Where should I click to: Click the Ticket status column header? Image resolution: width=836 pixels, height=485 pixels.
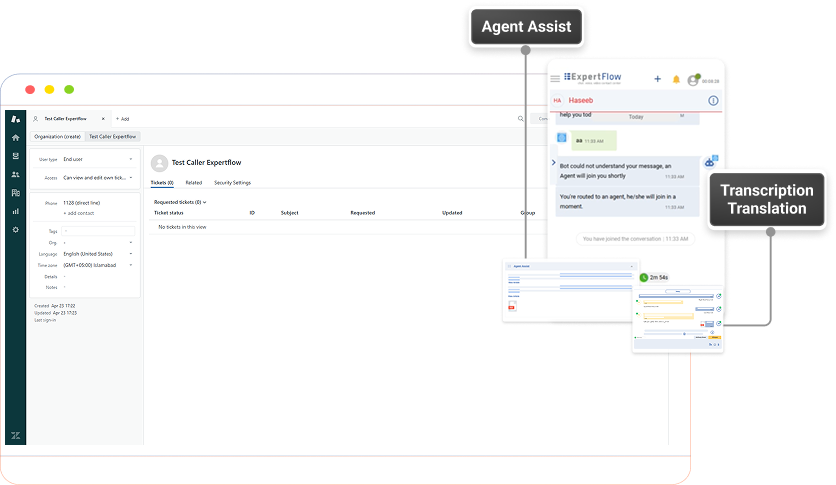pos(168,213)
